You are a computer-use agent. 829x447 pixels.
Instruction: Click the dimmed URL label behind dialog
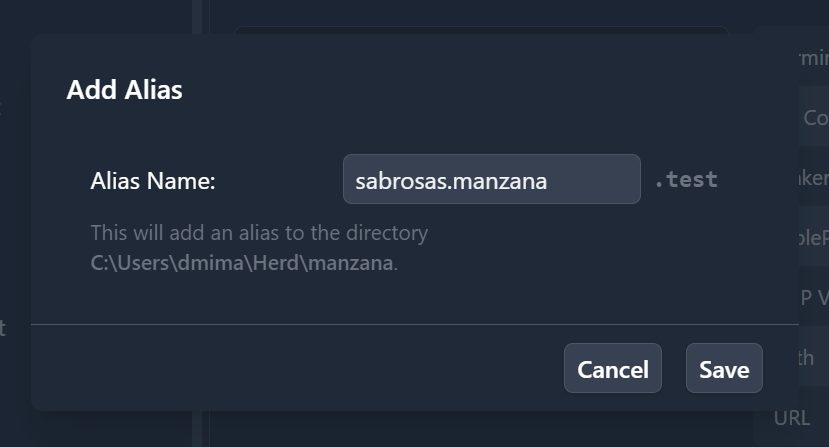(791, 418)
